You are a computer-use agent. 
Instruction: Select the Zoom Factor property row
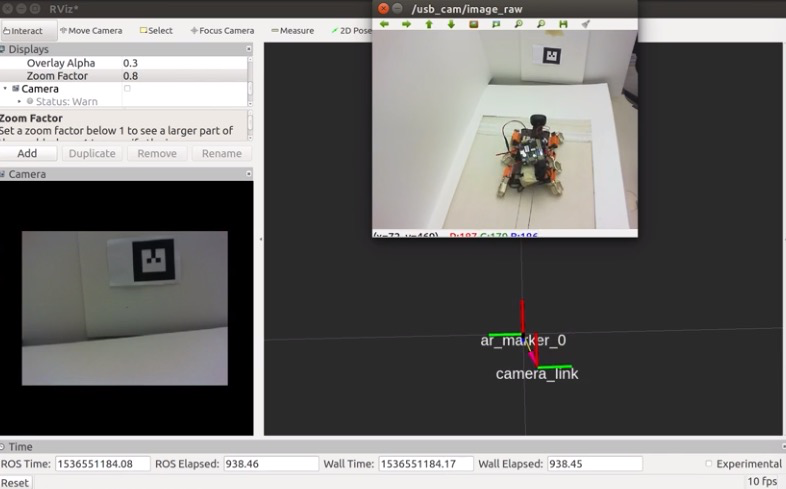pyautogui.click(x=123, y=76)
